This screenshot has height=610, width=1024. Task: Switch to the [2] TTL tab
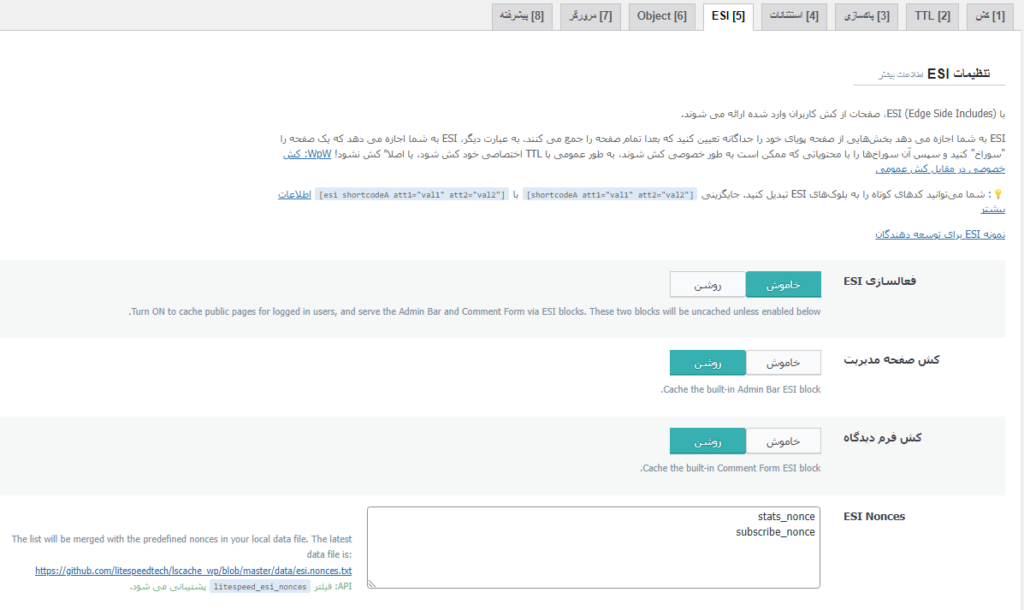click(x=931, y=16)
